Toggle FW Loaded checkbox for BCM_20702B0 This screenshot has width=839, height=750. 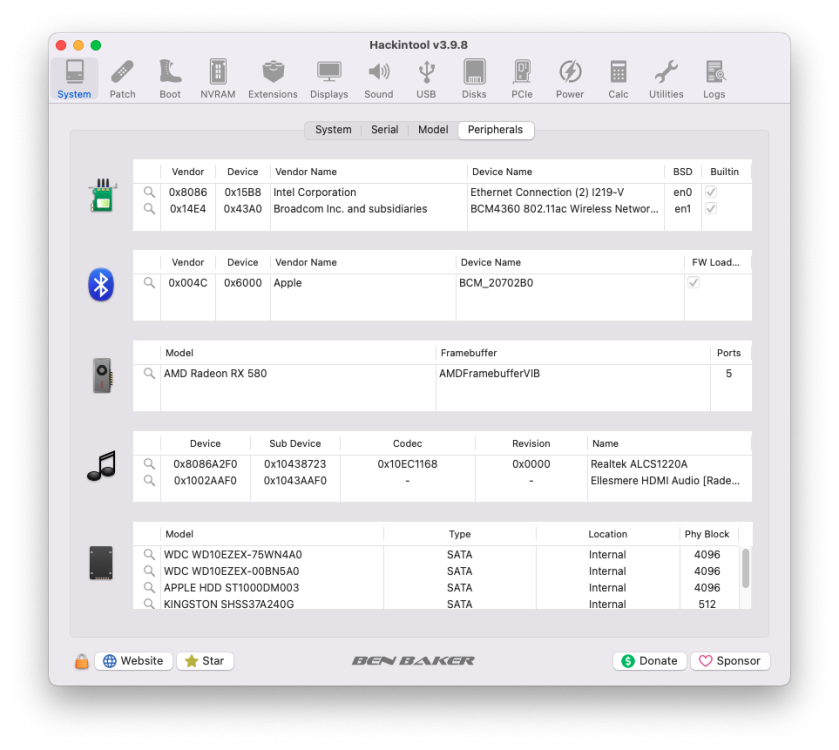[693, 282]
